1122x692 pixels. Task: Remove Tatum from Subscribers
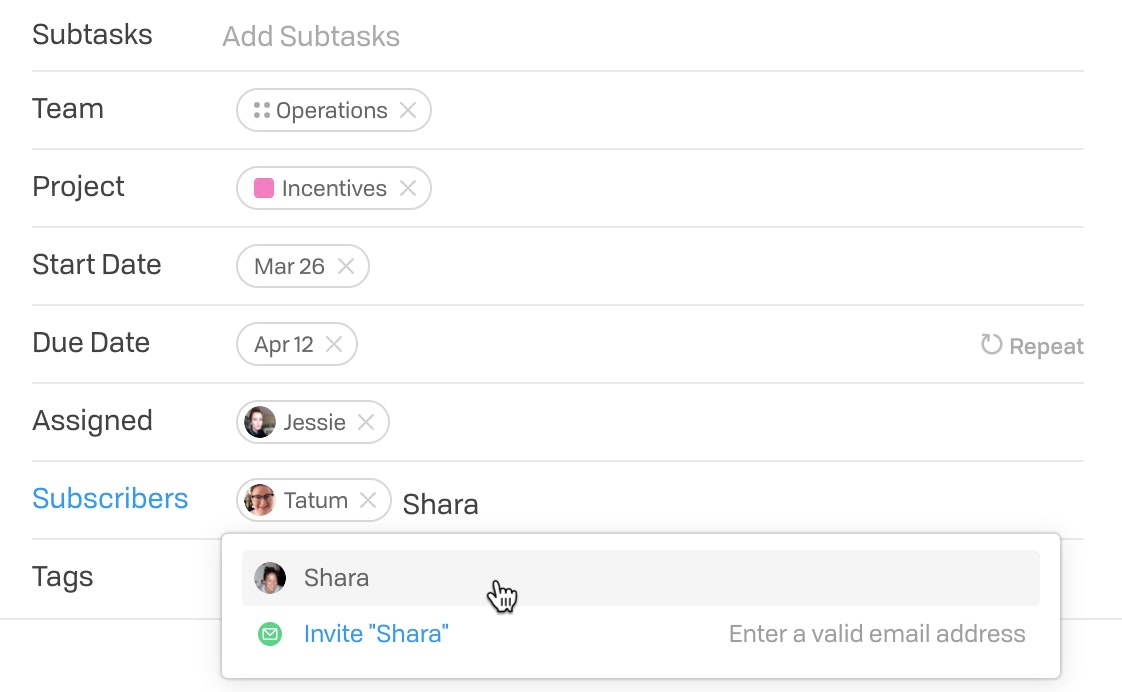click(x=368, y=500)
